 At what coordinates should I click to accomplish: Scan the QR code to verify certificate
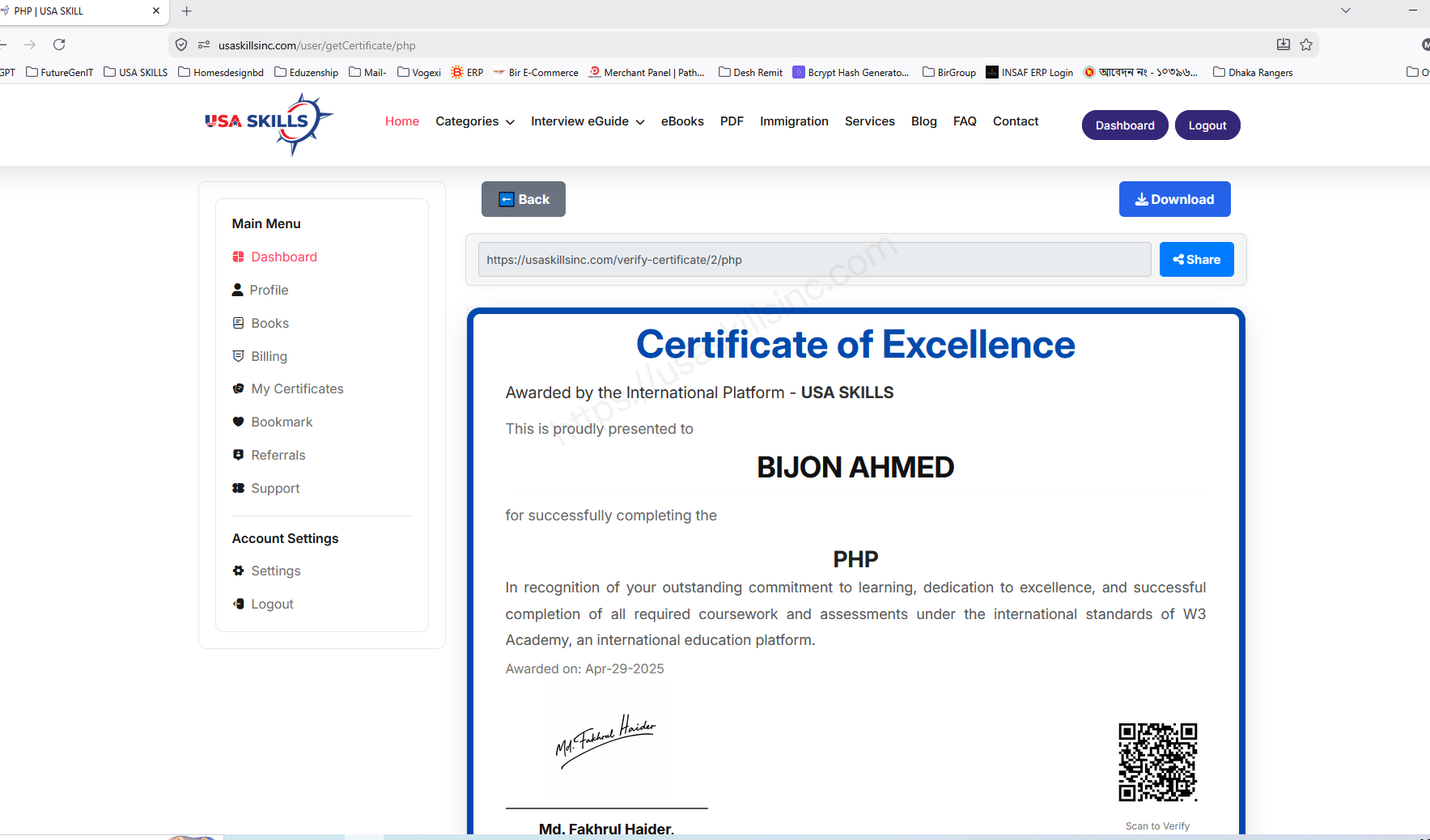(x=1157, y=762)
